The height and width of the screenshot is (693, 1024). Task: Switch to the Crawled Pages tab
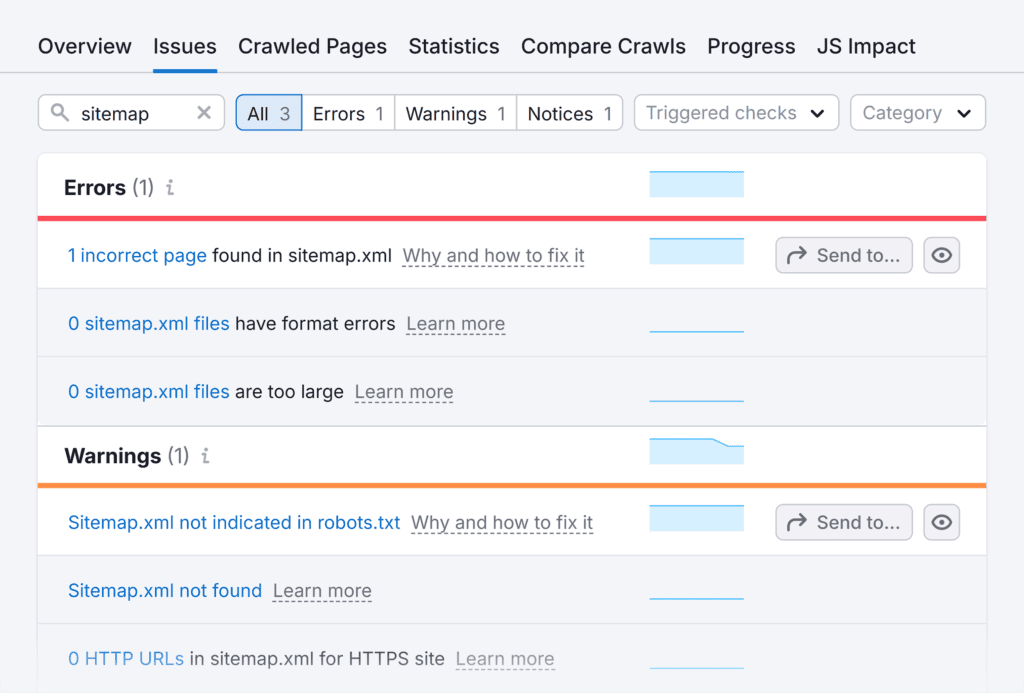(312, 46)
